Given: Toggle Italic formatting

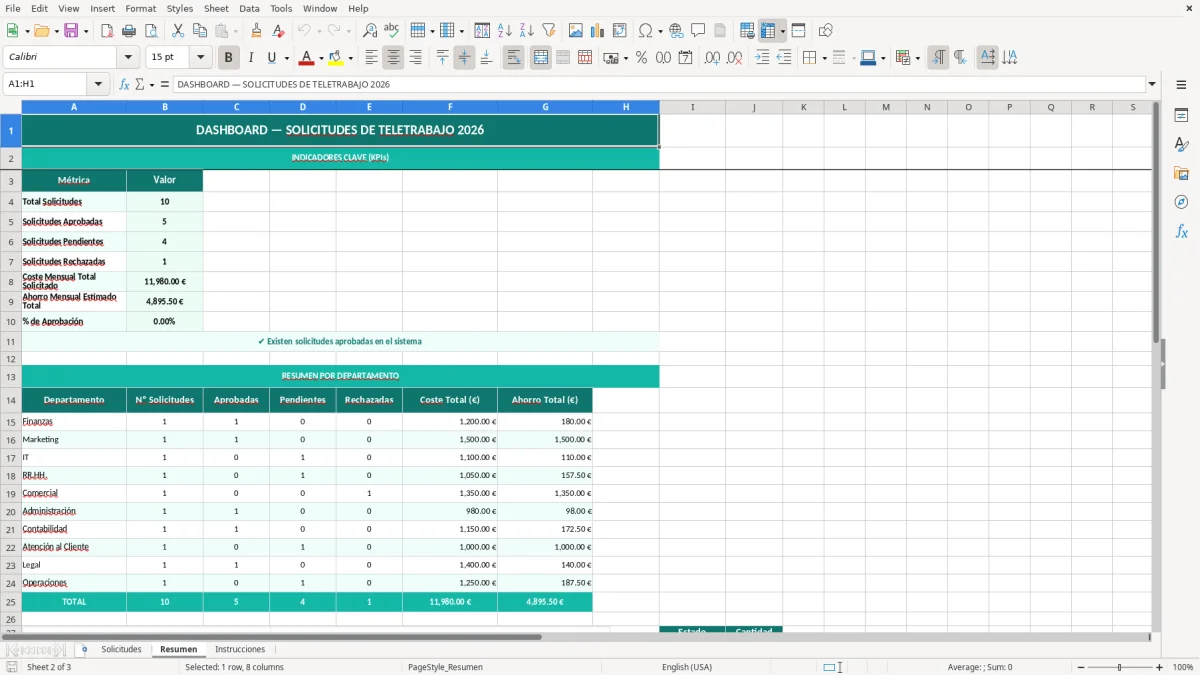Looking at the screenshot, I should (x=251, y=58).
